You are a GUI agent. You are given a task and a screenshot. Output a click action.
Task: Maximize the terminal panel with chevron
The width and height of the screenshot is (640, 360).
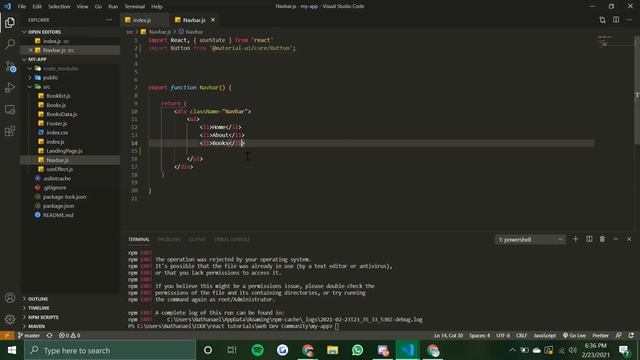[x=616, y=239]
